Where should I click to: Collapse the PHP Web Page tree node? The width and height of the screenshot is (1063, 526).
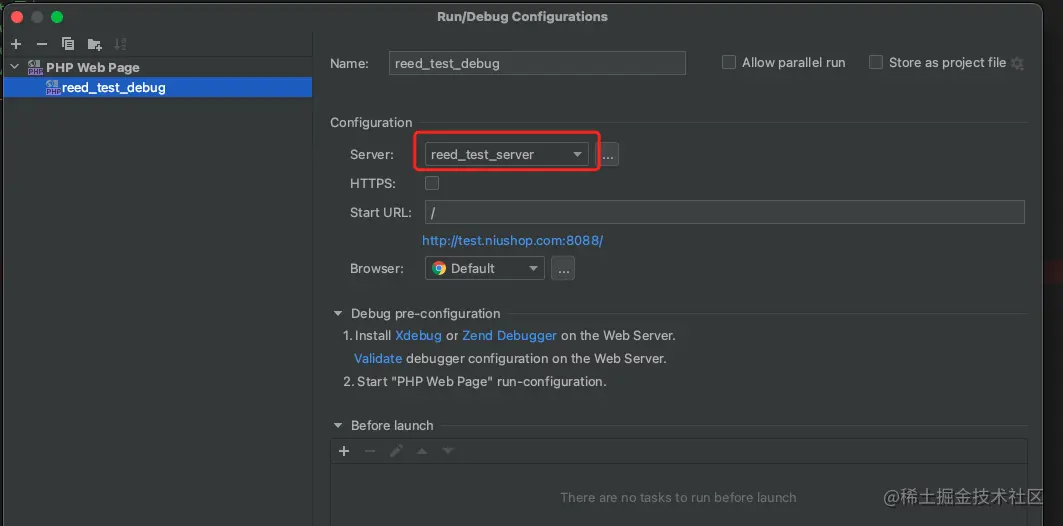coord(15,67)
